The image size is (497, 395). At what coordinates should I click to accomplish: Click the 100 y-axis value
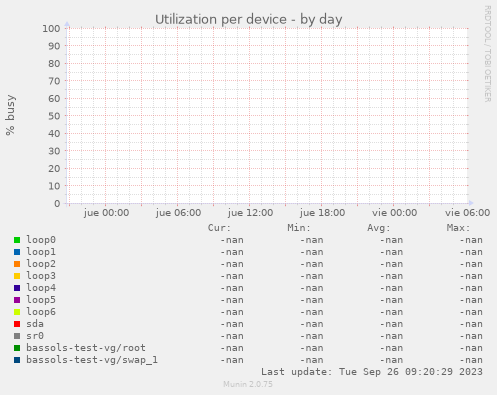point(51,28)
